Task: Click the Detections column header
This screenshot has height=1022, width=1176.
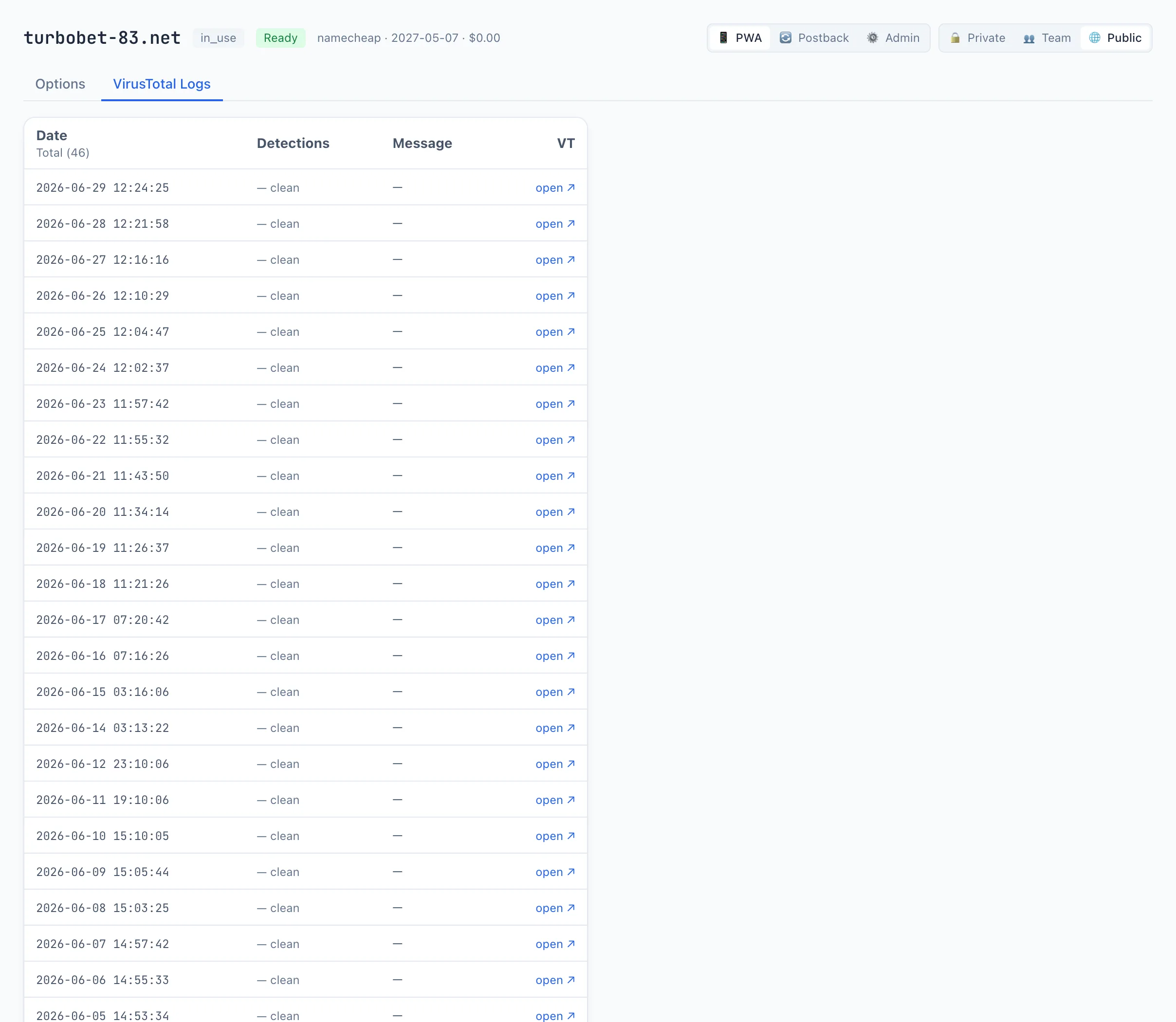Action: 293,143
